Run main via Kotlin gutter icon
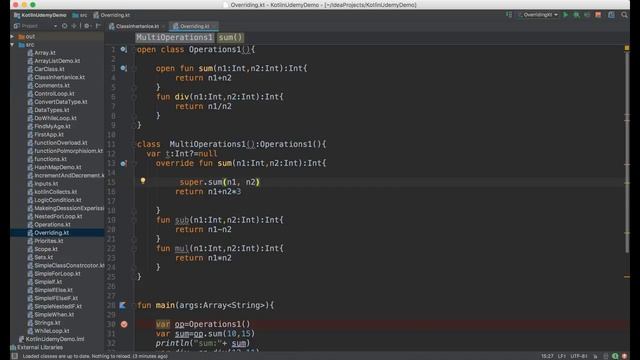 click(122, 305)
